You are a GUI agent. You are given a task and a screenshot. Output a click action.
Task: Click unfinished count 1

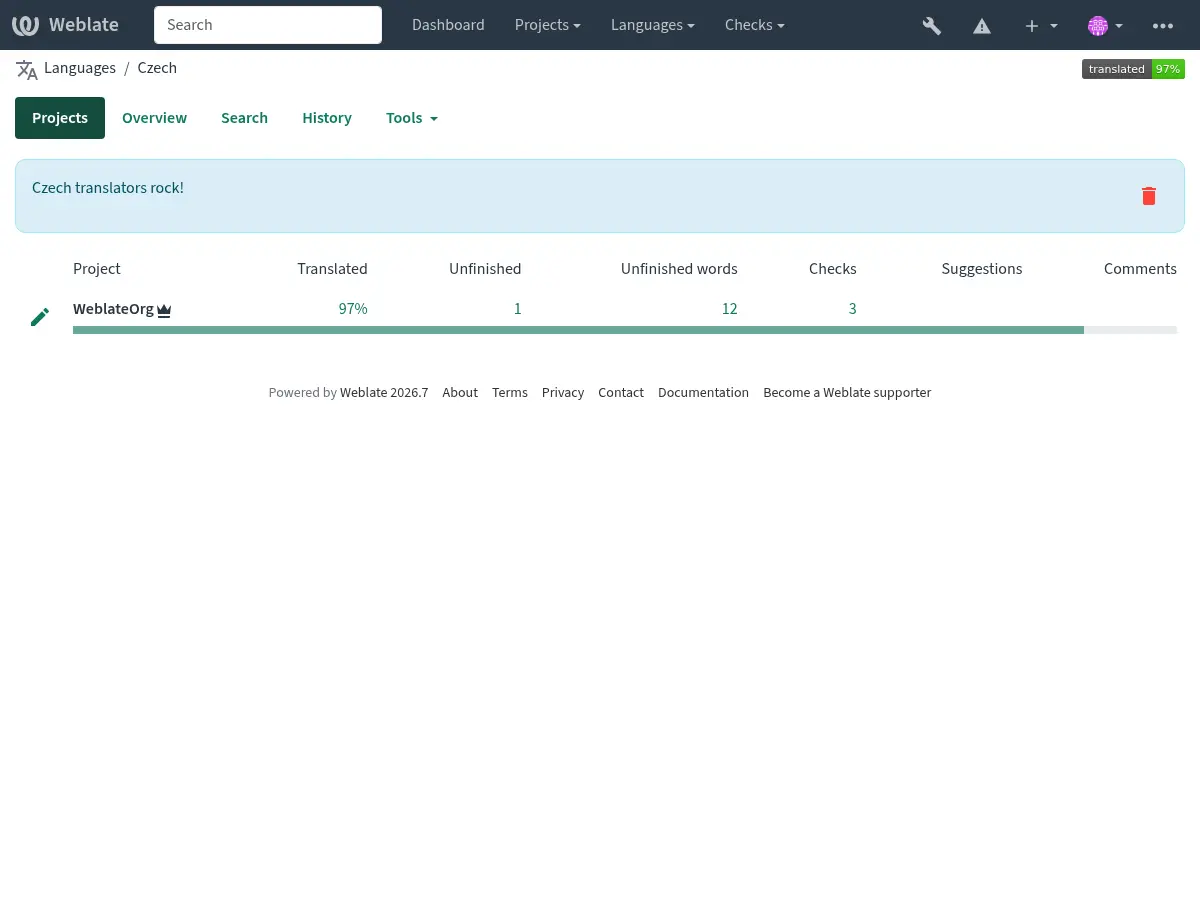click(x=518, y=309)
